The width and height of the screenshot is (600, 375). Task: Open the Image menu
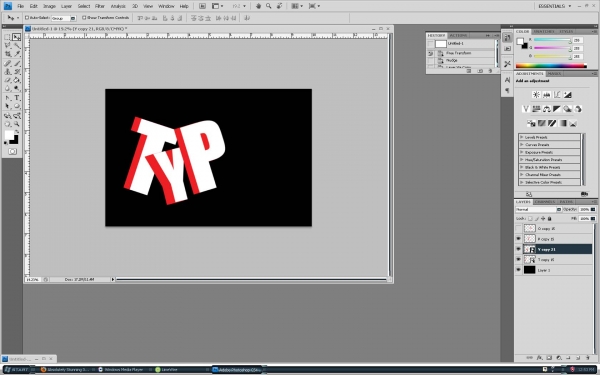click(x=49, y=6)
